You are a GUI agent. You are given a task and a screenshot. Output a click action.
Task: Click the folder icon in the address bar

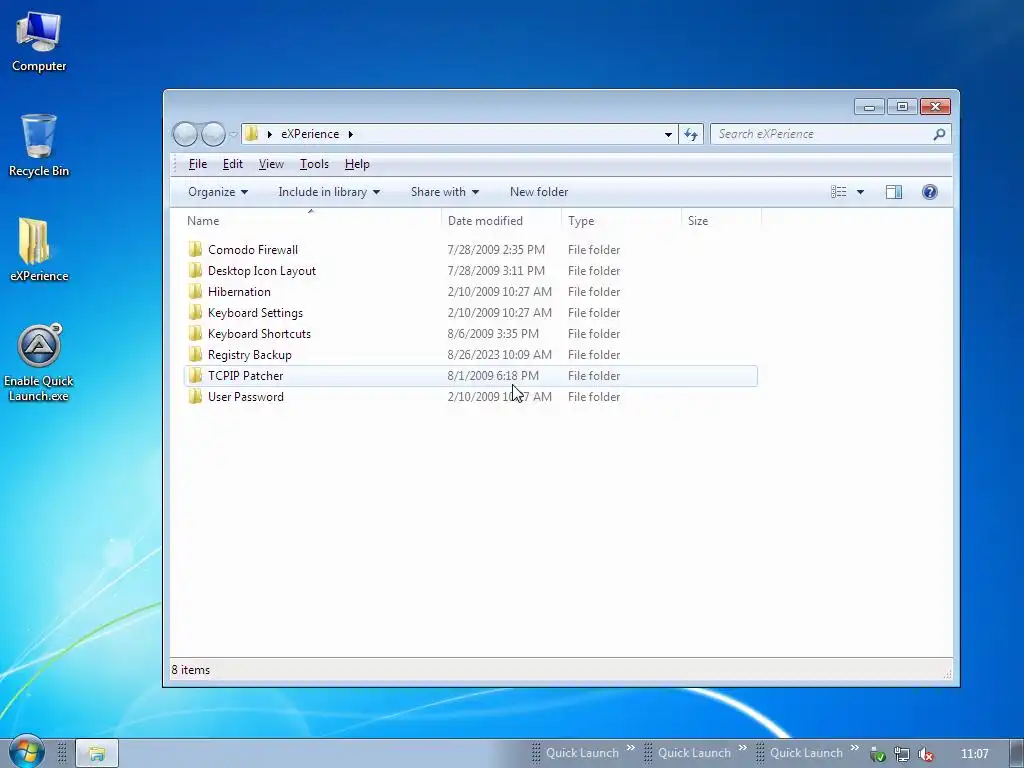[x=252, y=134]
